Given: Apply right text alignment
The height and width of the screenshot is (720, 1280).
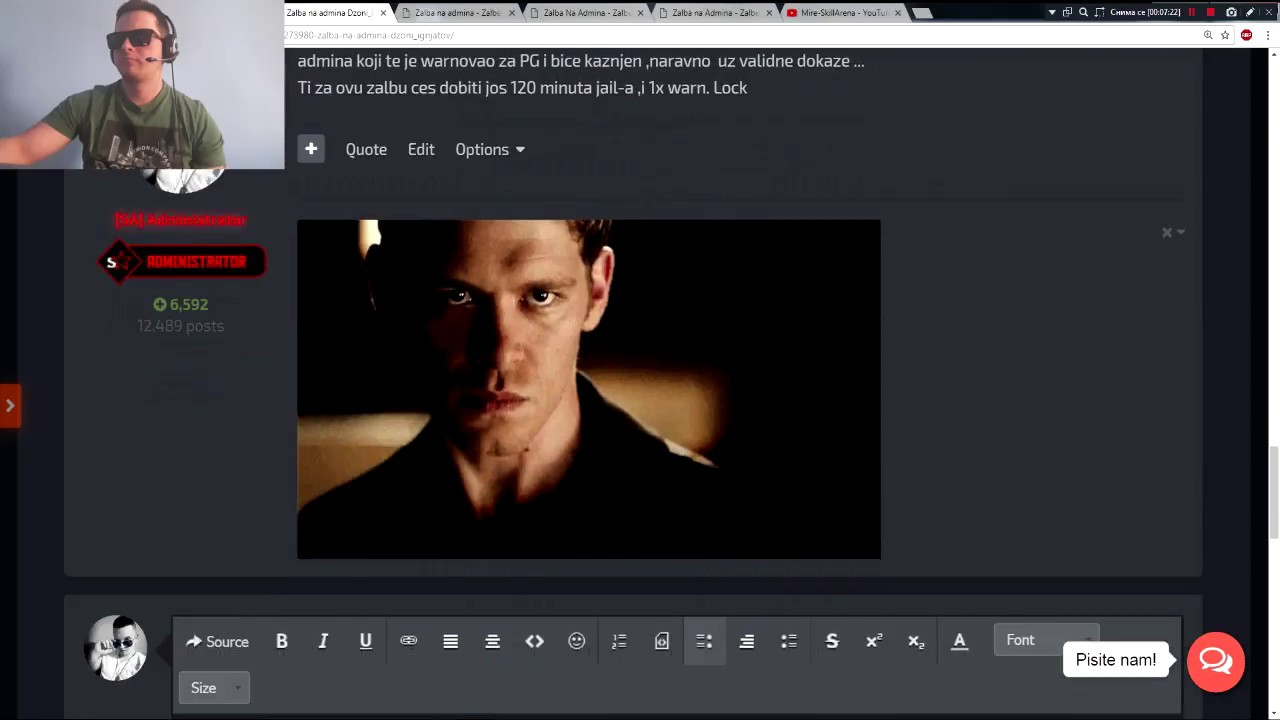Looking at the screenshot, I should click(747, 641).
